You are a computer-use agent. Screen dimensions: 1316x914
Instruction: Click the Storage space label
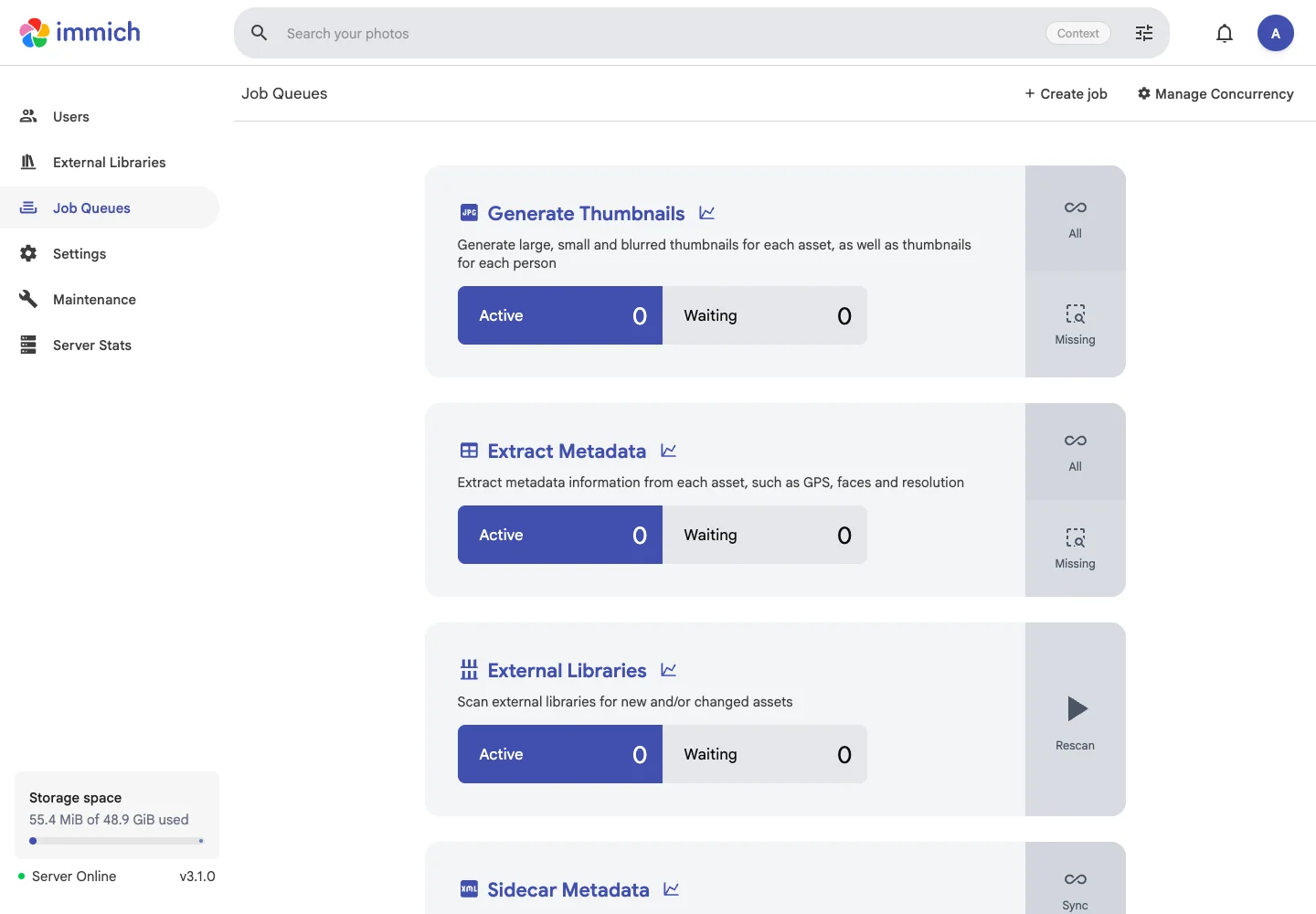tap(75, 797)
